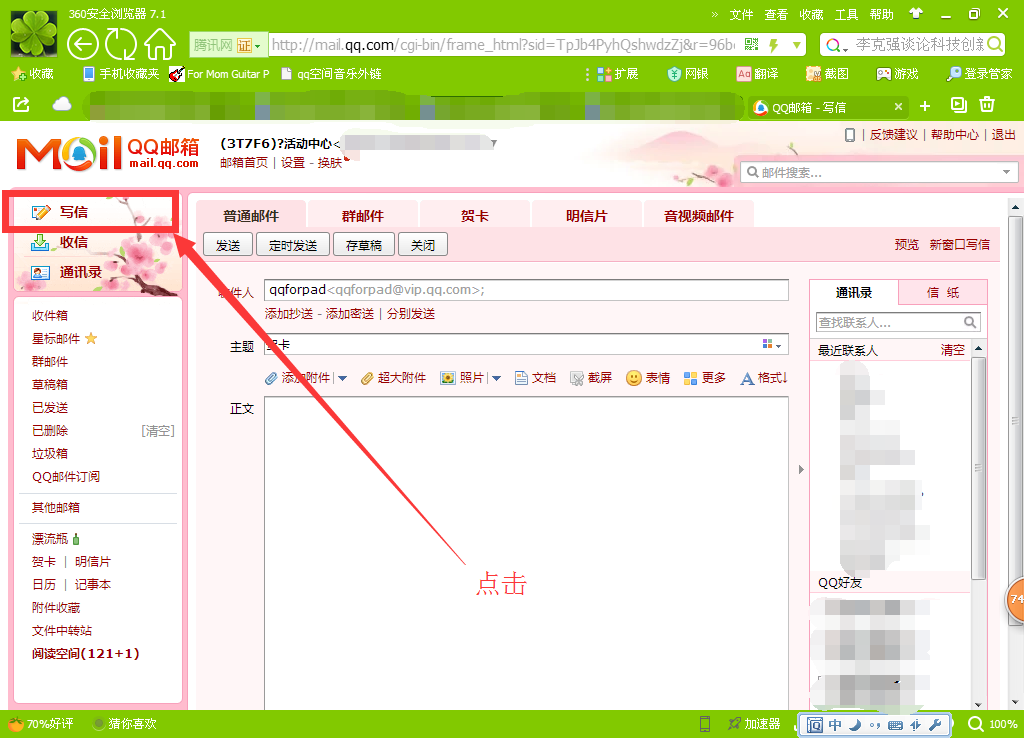
Task: Open the 工具 browser menu
Action: click(x=846, y=14)
